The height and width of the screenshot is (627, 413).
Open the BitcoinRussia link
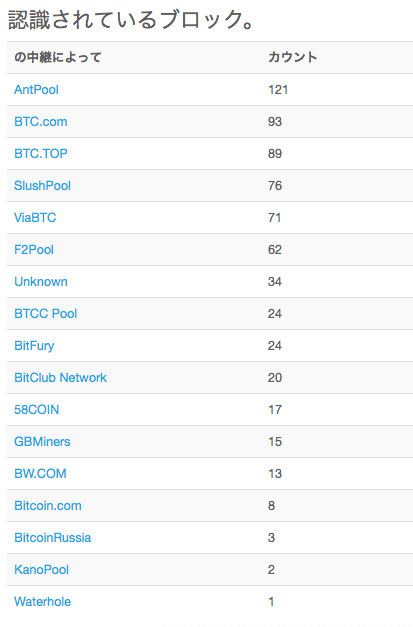53,537
